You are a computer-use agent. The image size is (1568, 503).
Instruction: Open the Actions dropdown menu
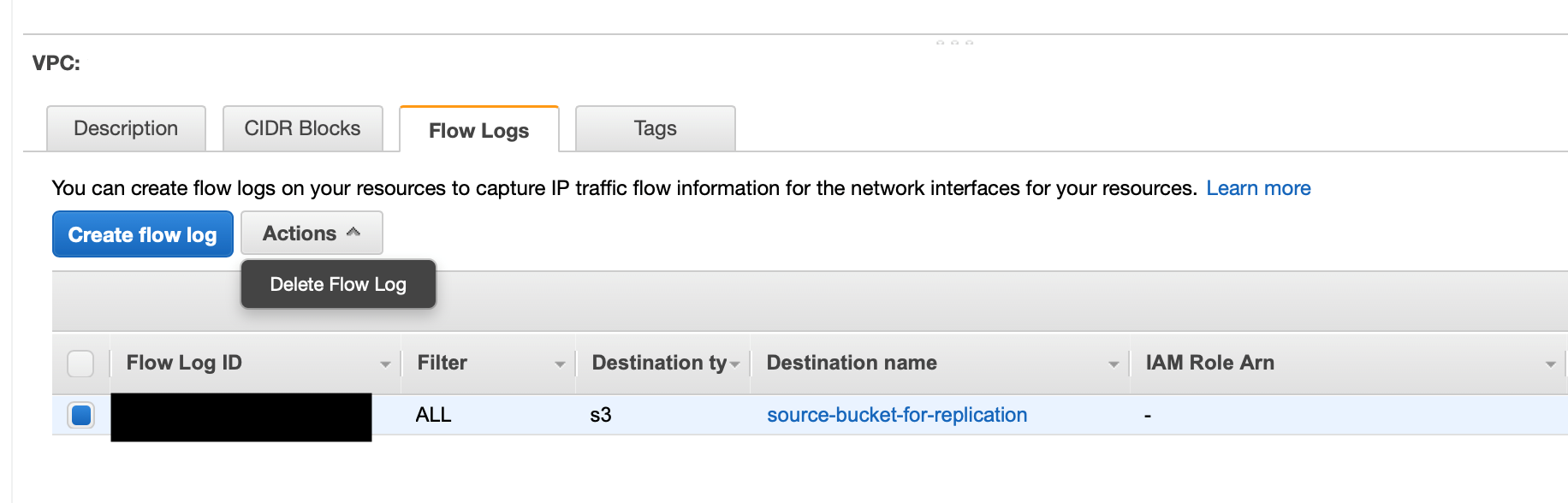pos(311,233)
